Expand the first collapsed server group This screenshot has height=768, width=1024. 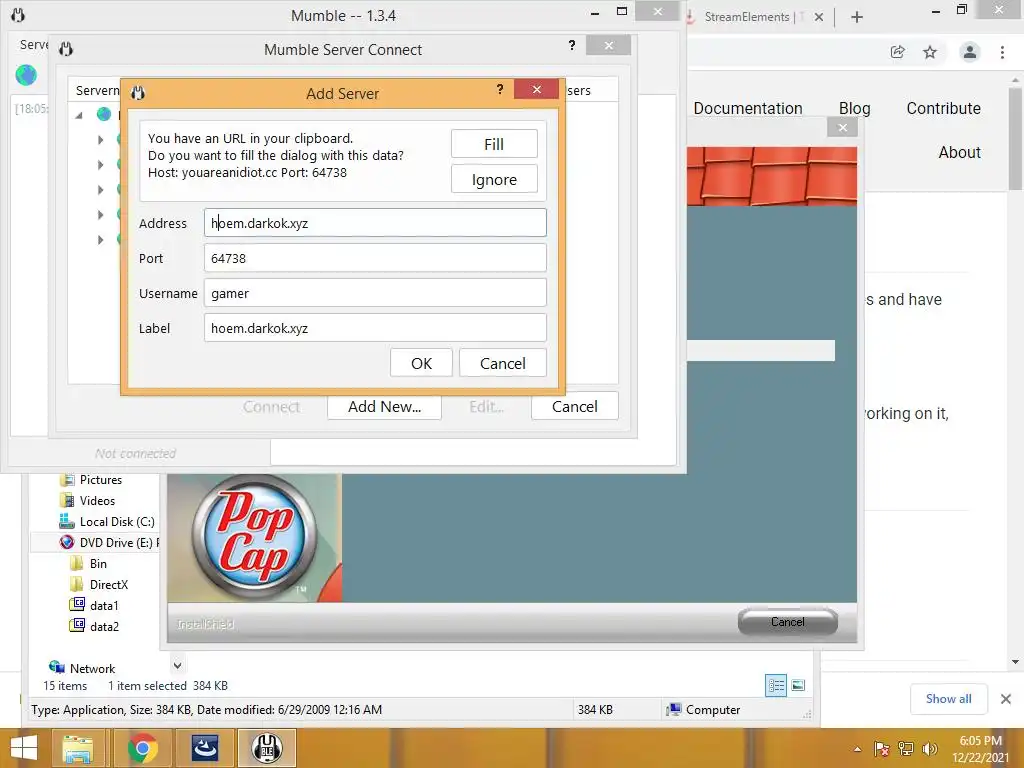pos(101,140)
